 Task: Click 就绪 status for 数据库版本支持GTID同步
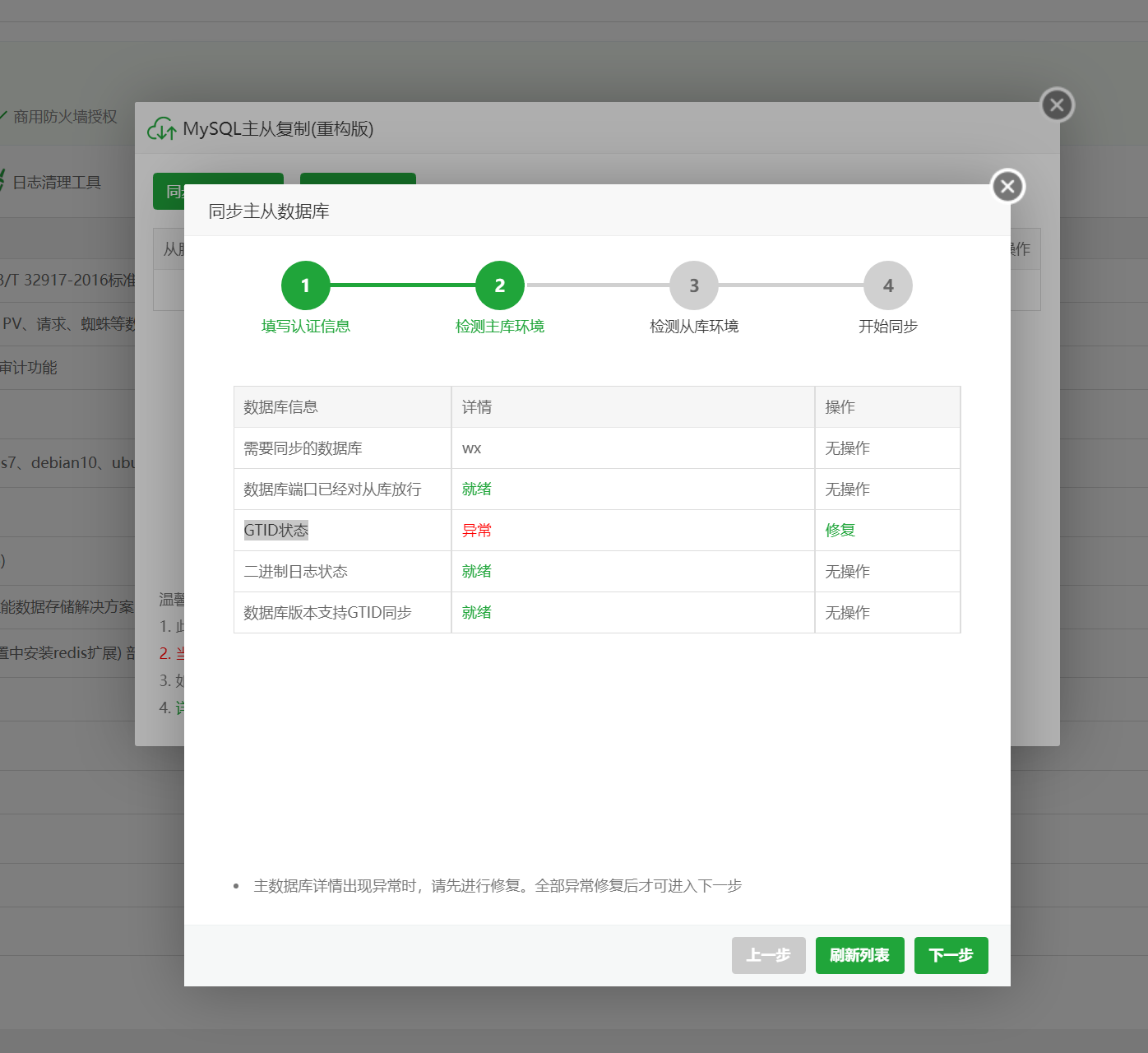pos(477,613)
